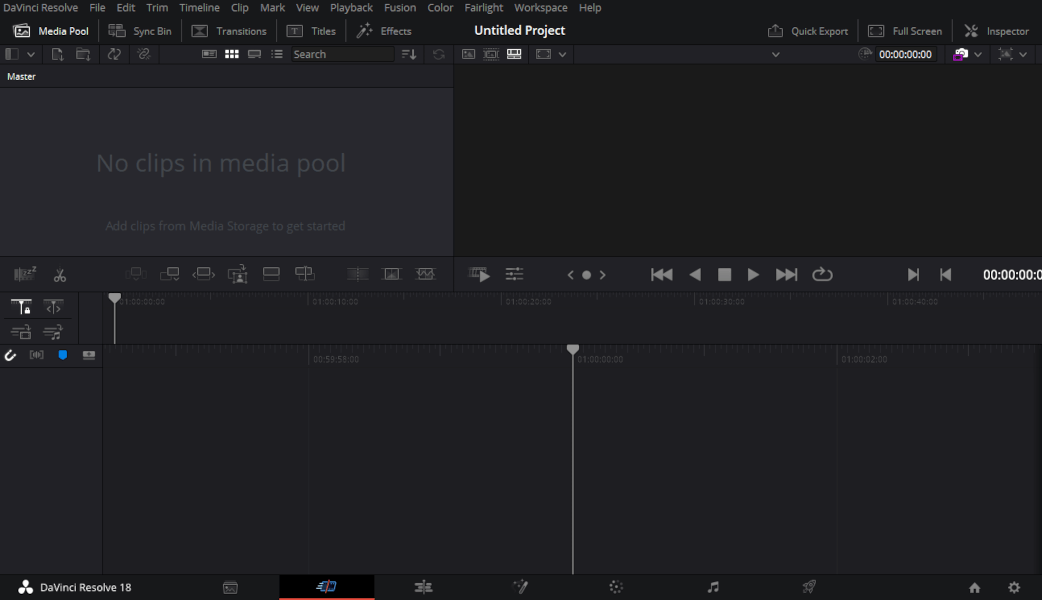Toggle linked selection in the timeline
Viewport: 1042px width, 600px height.
[x=36, y=355]
